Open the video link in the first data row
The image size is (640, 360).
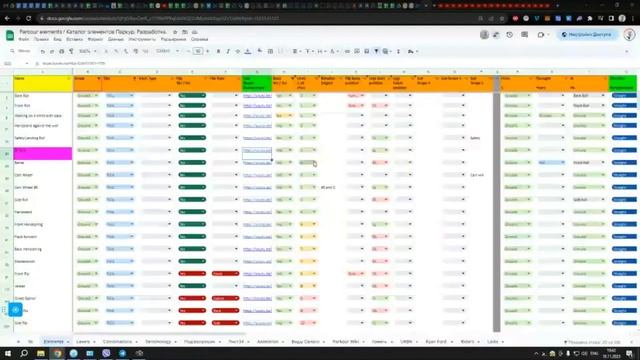pyautogui.click(x=257, y=96)
